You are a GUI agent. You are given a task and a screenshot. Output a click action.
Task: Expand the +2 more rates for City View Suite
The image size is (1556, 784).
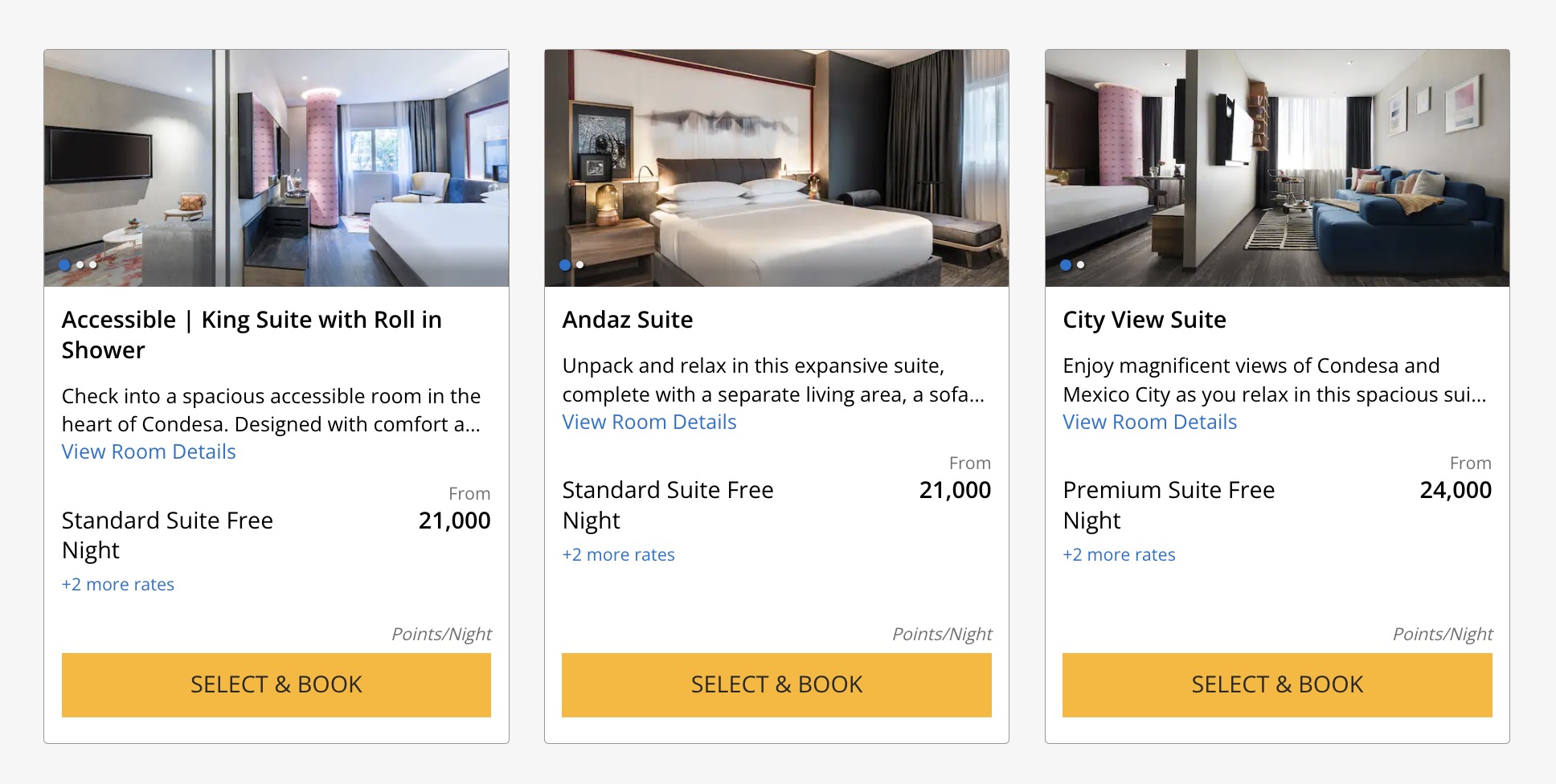click(1118, 554)
